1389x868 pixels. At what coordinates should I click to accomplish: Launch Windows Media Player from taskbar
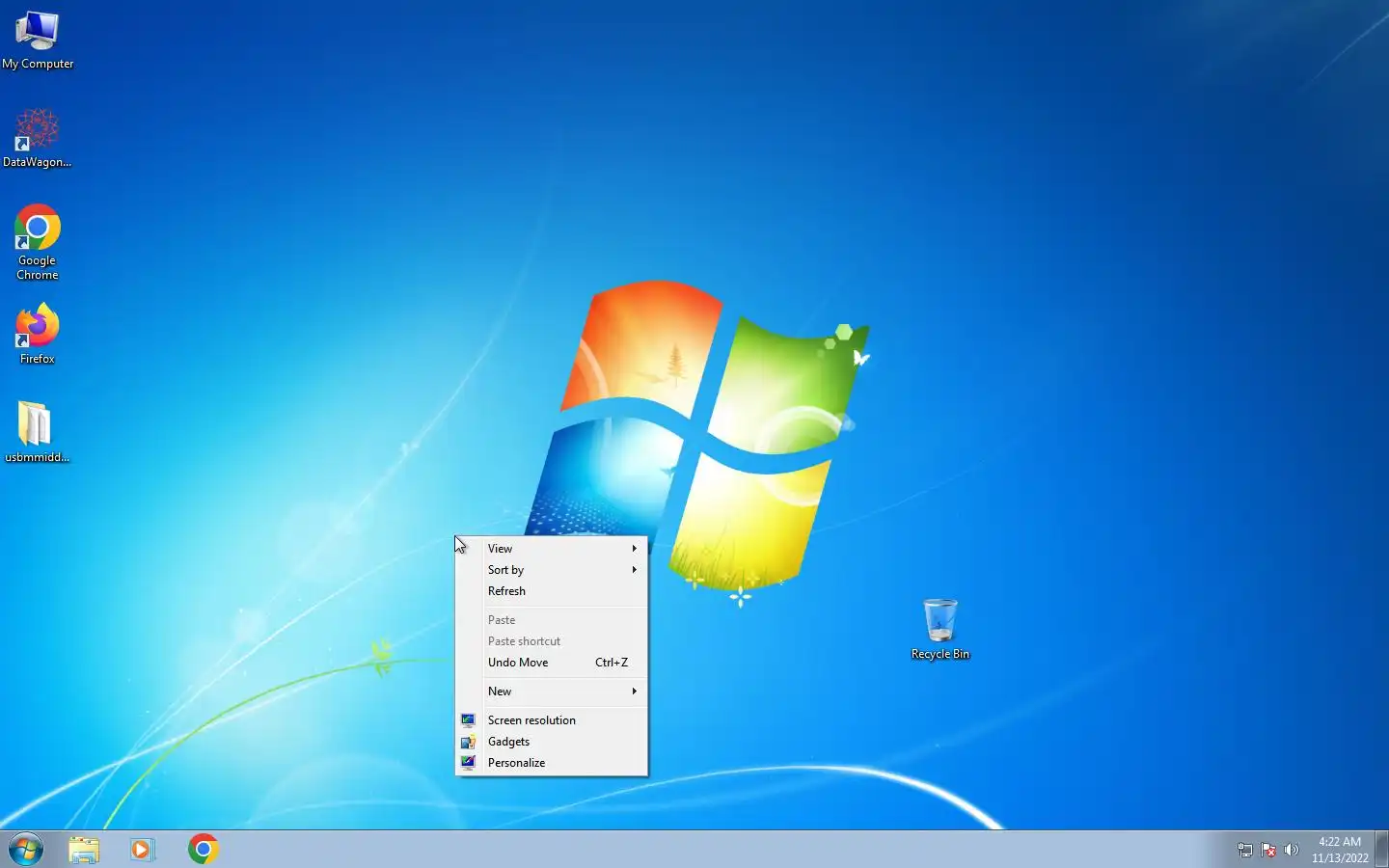point(143,850)
